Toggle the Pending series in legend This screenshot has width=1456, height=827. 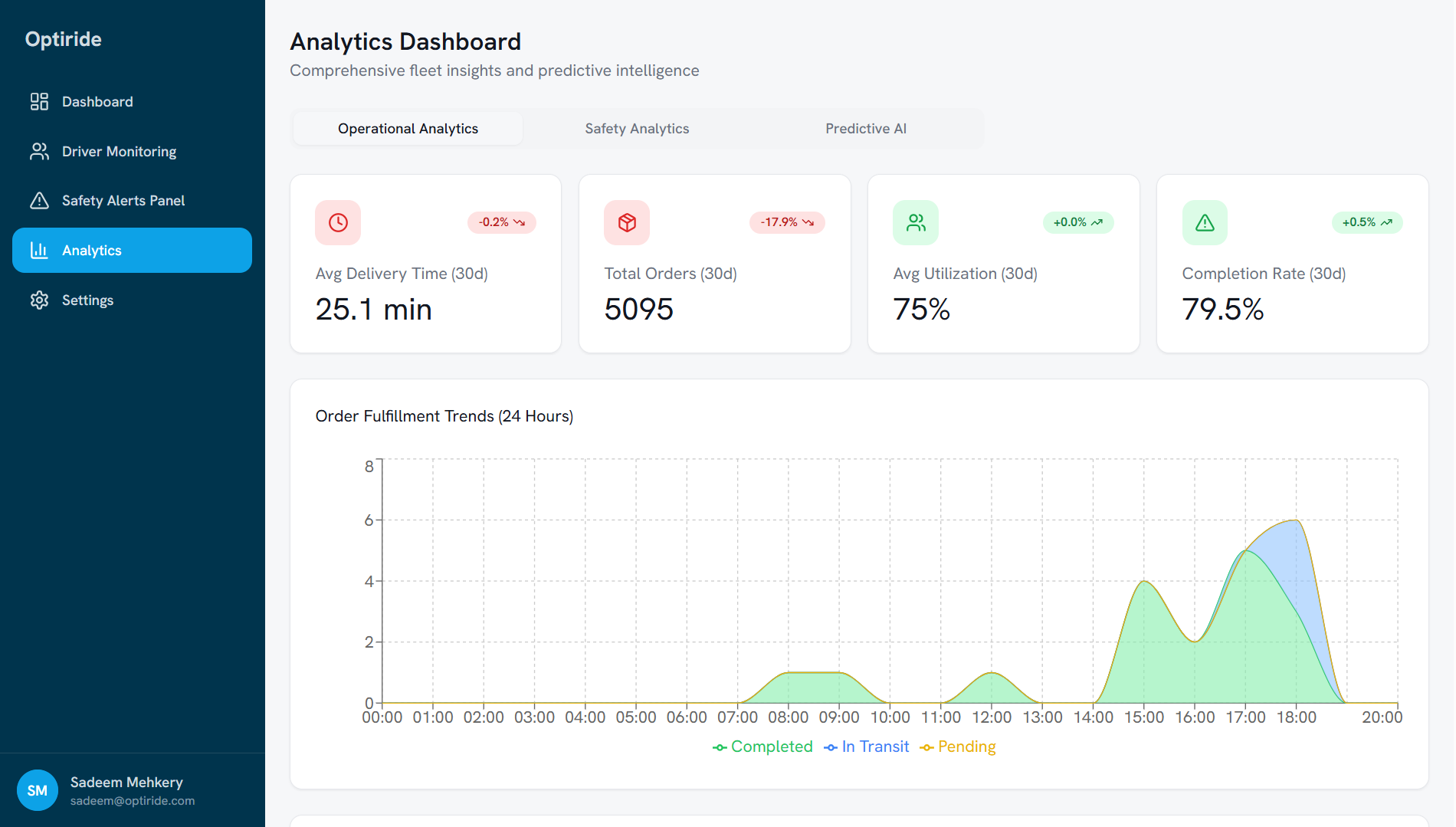click(958, 747)
